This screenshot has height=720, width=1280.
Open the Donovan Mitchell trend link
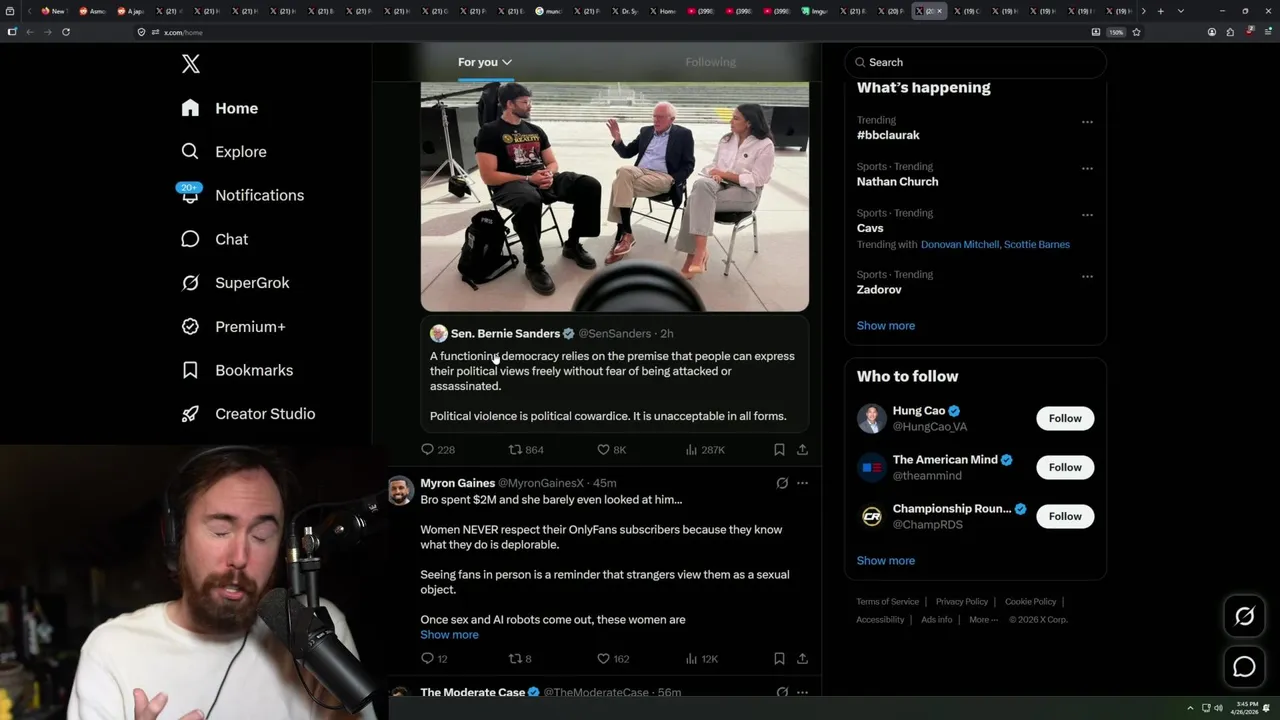[x=960, y=244]
